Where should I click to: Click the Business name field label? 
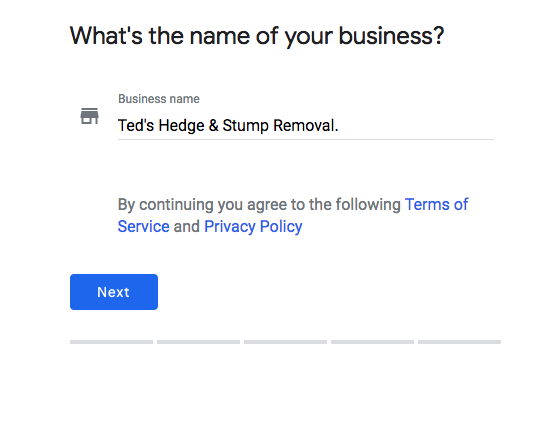tap(159, 99)
